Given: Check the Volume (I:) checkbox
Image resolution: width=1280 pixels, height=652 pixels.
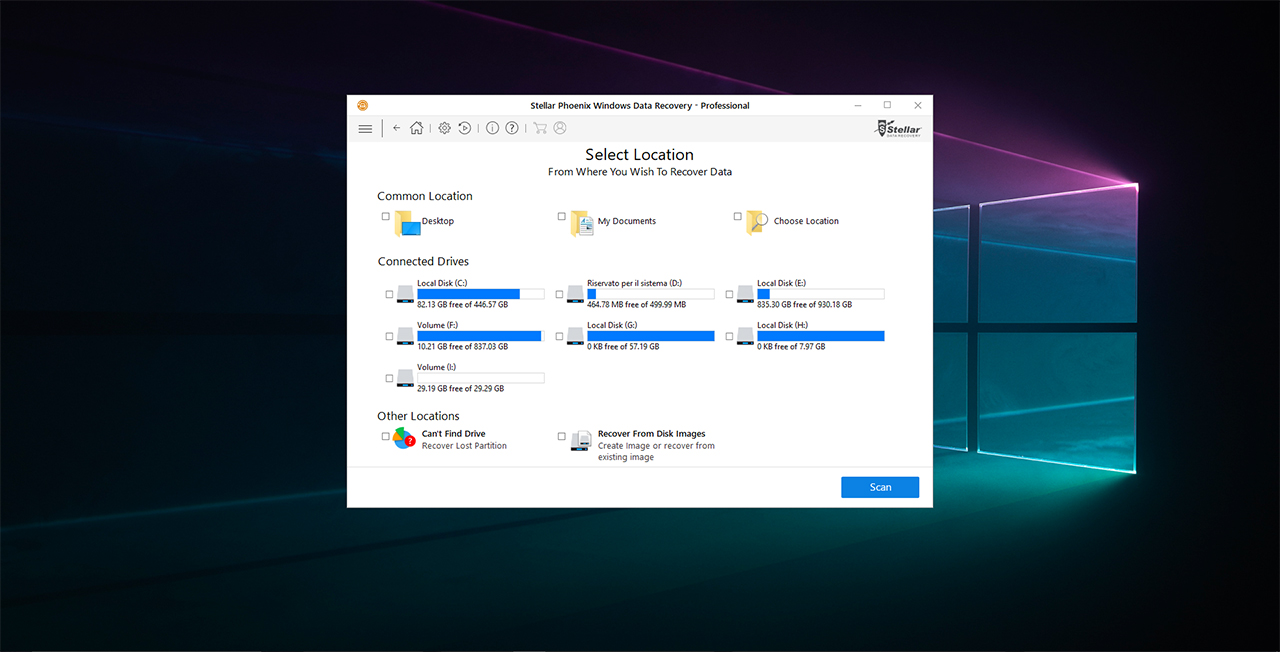Looking at the screenshot, I should (389, 379).
